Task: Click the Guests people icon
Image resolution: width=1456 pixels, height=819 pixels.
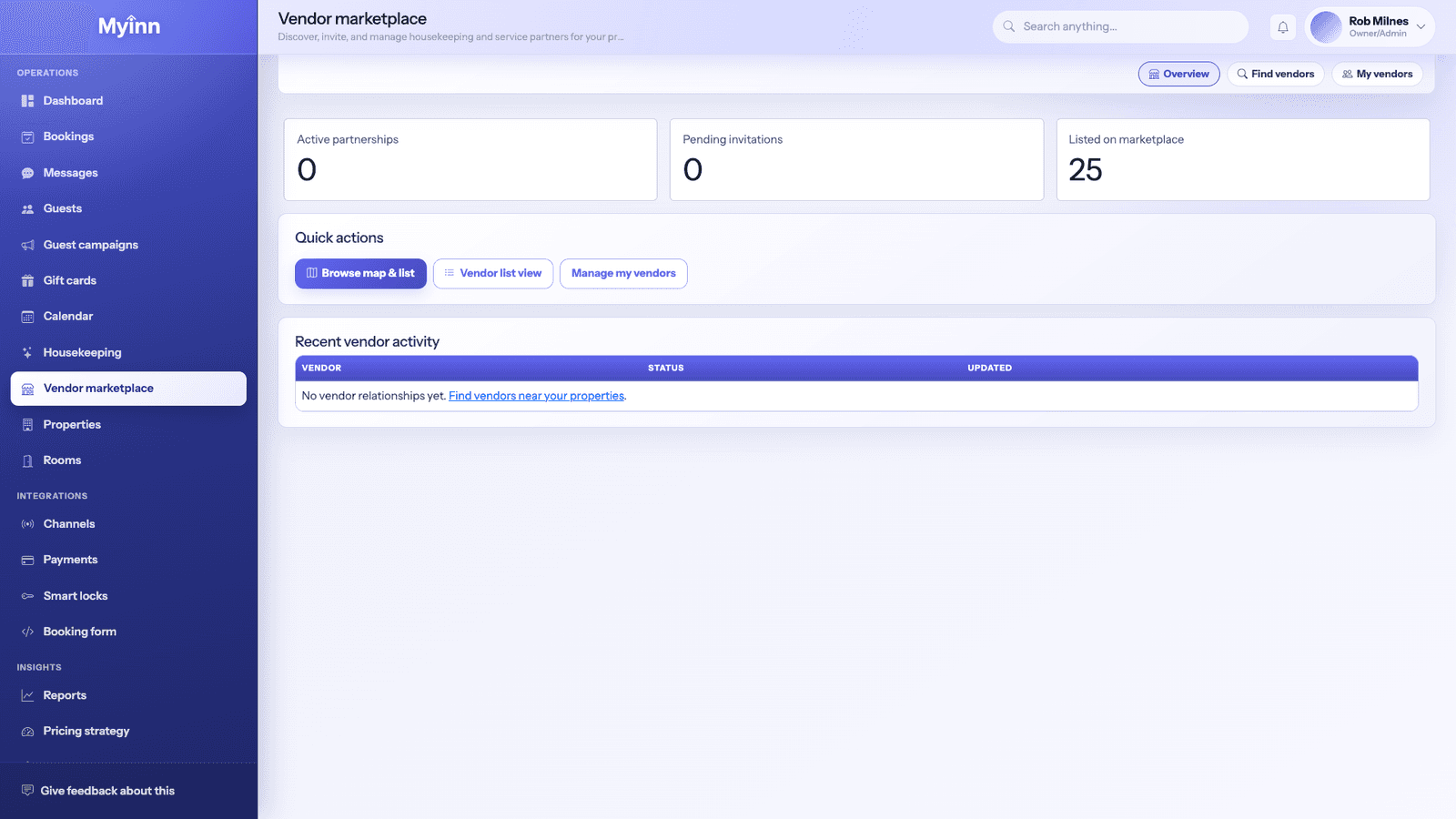Action: 27,208
